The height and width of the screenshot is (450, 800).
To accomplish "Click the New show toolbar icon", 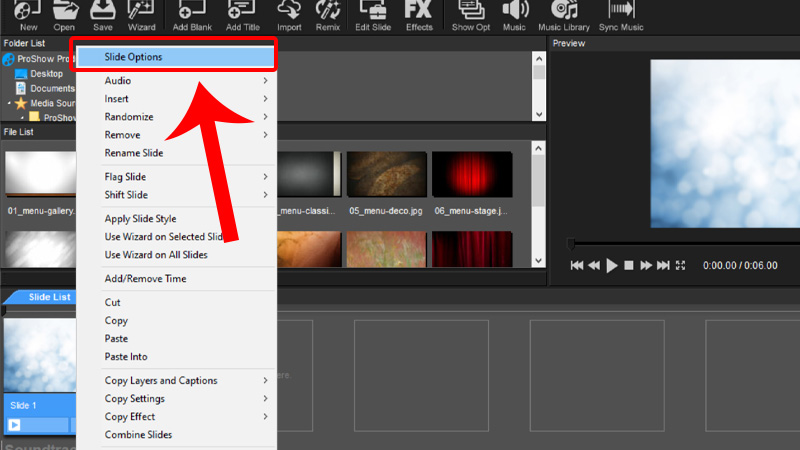I will pos(27,14).
